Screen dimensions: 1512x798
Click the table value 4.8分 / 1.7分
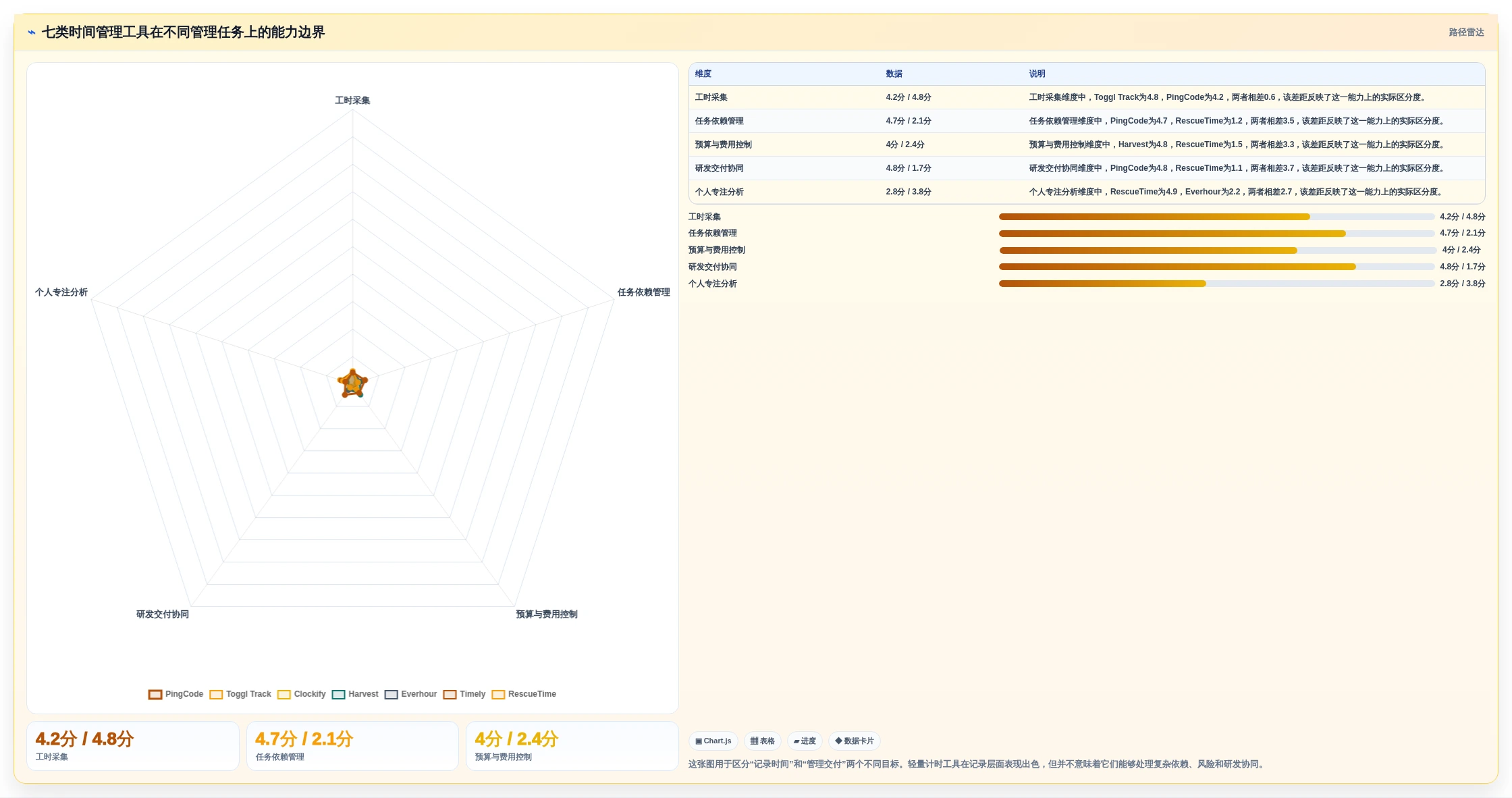click(x=909, y=168)
